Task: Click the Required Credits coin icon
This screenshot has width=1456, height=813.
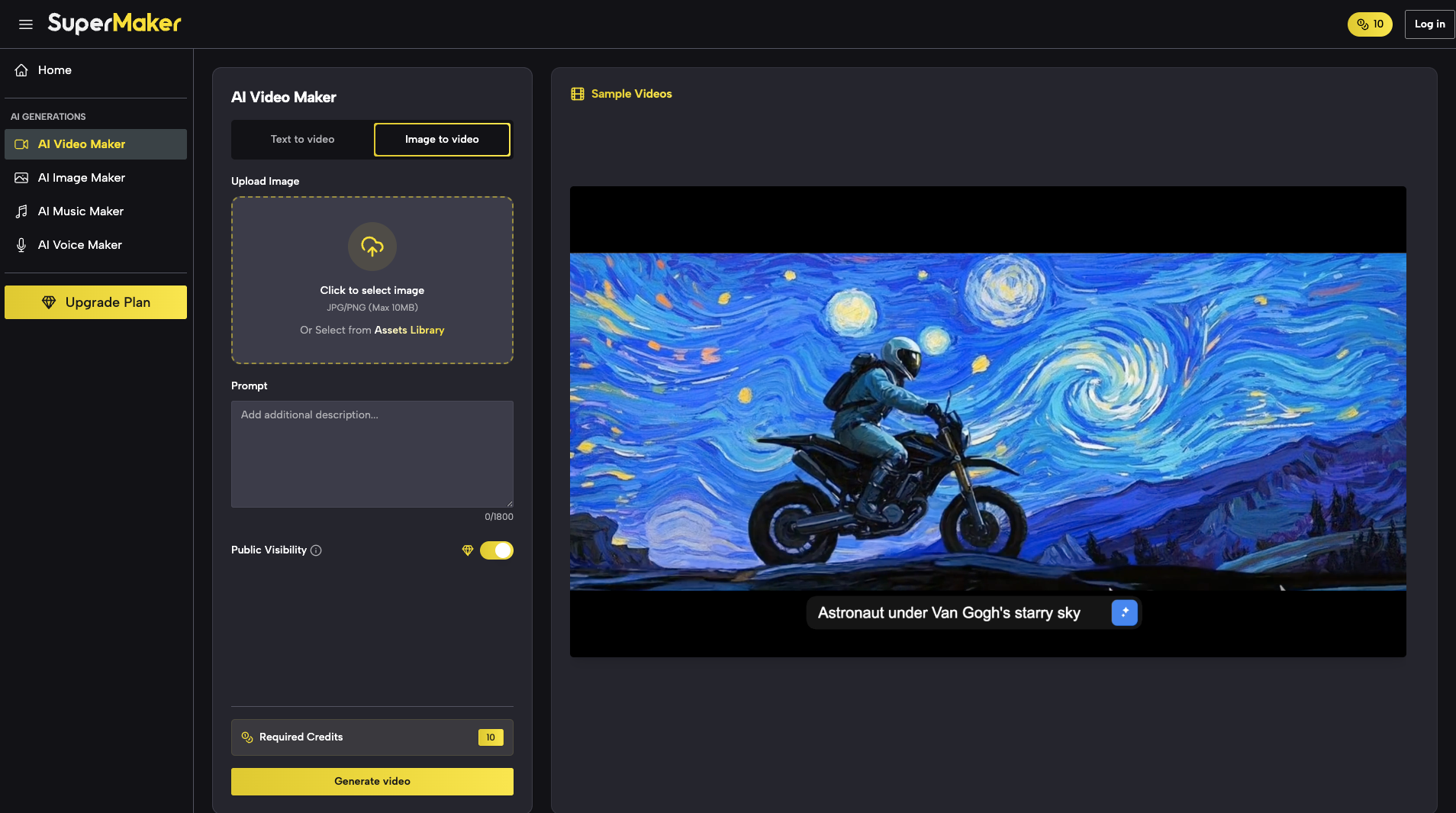Action: tap(247, 737)
